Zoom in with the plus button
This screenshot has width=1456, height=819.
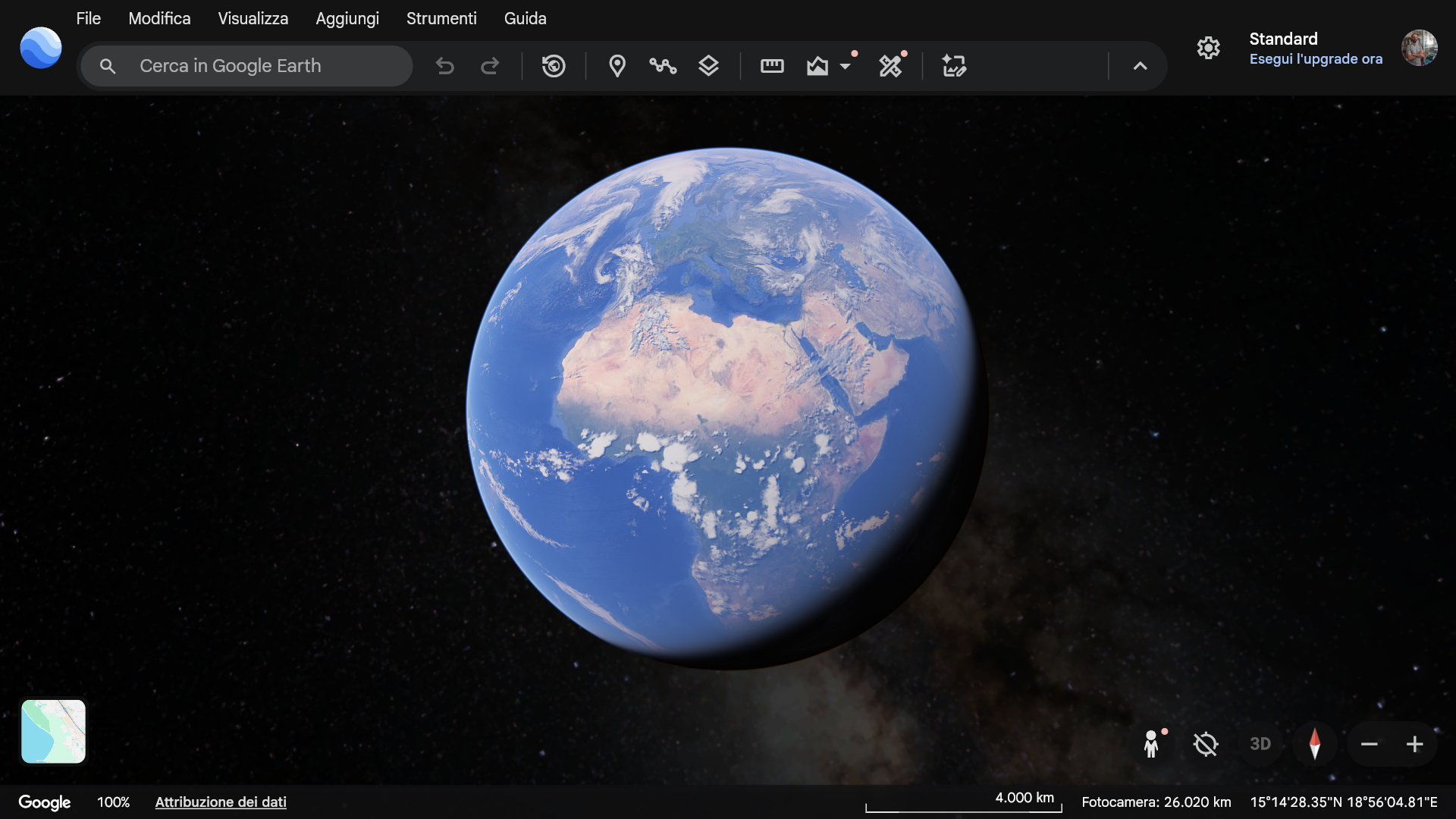1414,744
